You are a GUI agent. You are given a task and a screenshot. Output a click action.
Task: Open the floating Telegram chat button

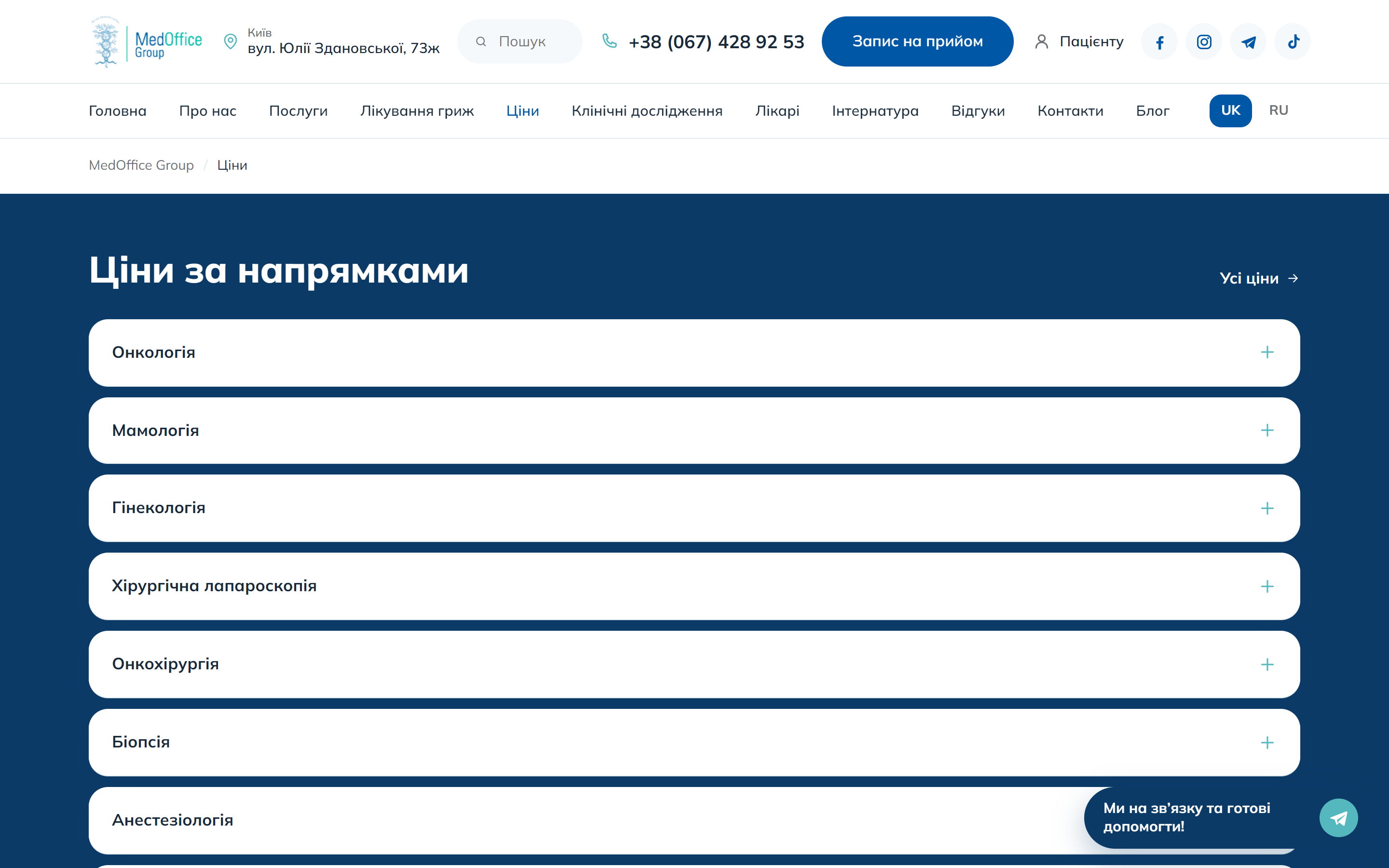click(x=1338, y=817)
